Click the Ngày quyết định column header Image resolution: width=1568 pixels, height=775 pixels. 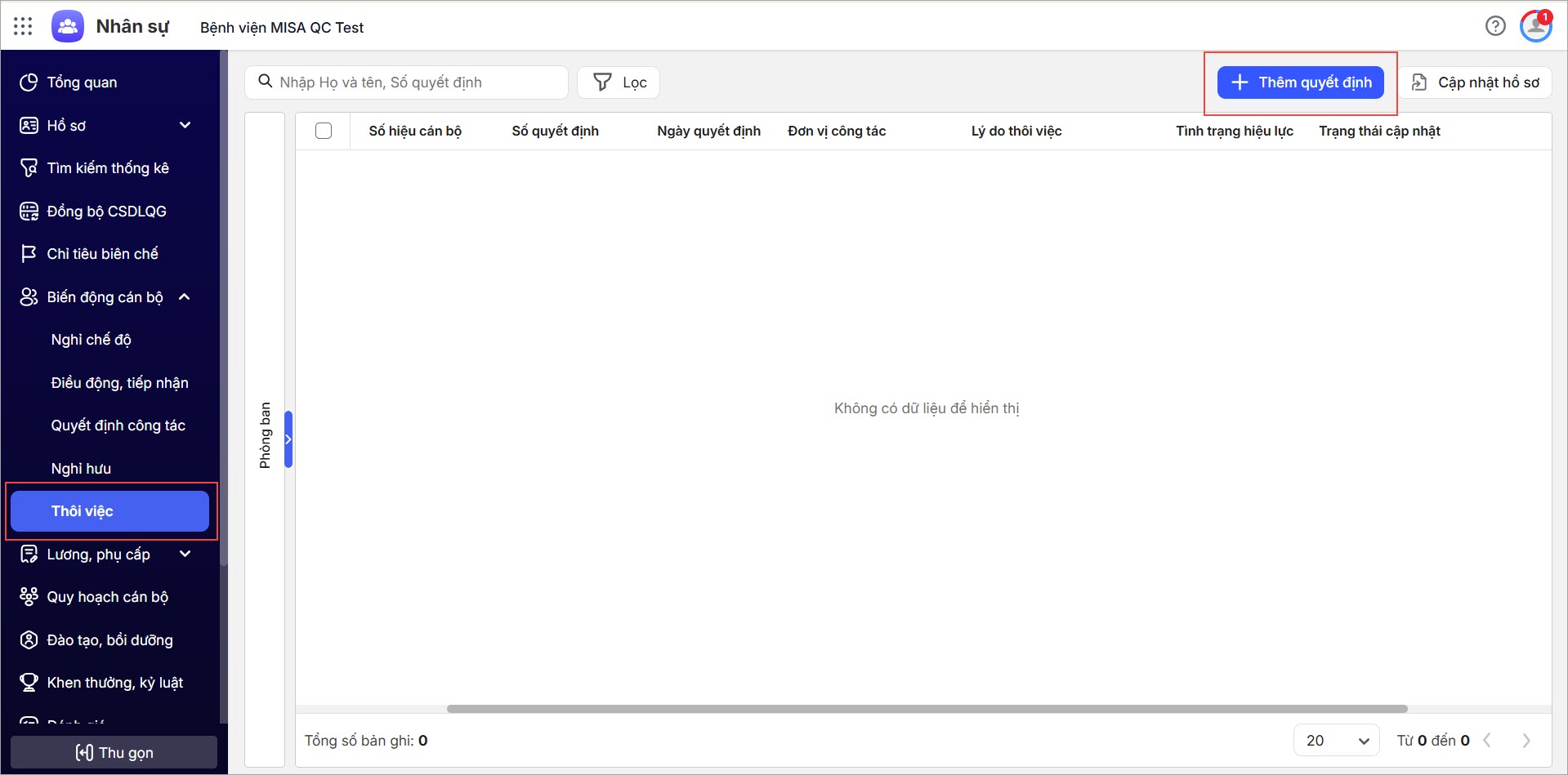[x=708, y=131]
